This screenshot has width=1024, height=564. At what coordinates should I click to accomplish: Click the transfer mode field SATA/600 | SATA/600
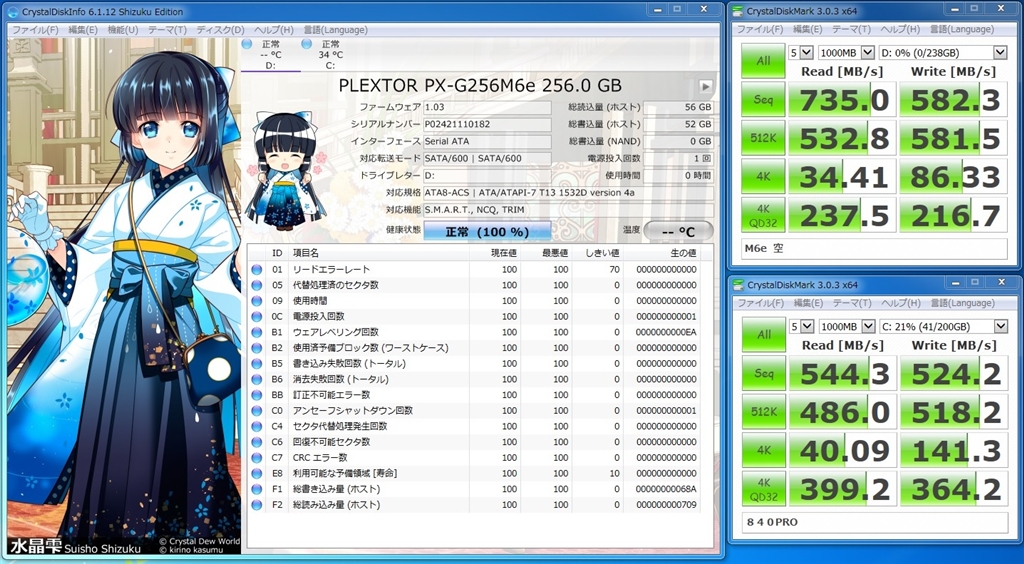coord(487,158)
